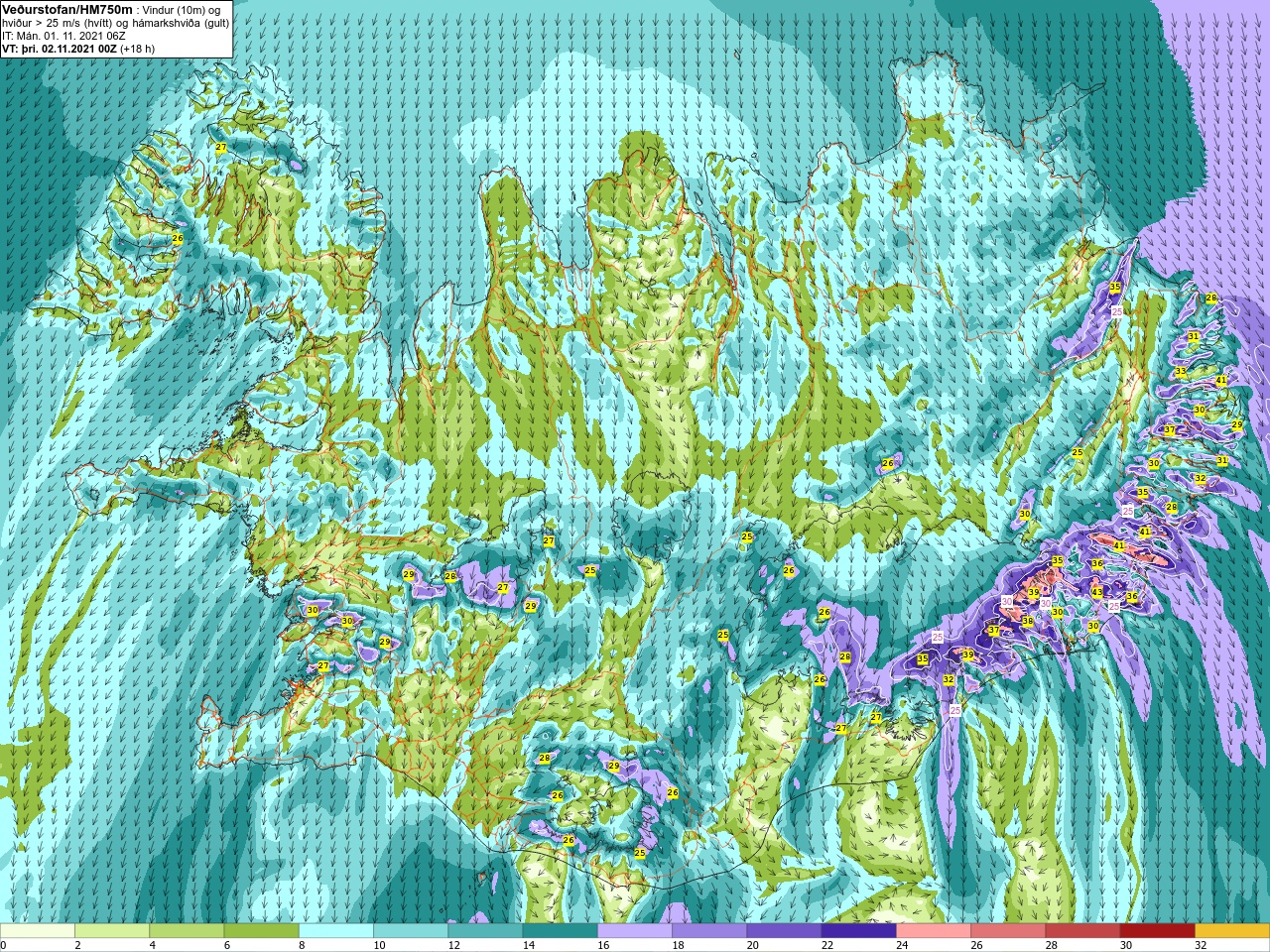Click the 30–32 dark red legend swatch
The image size is (1270, 952).
click(1158, 931)
